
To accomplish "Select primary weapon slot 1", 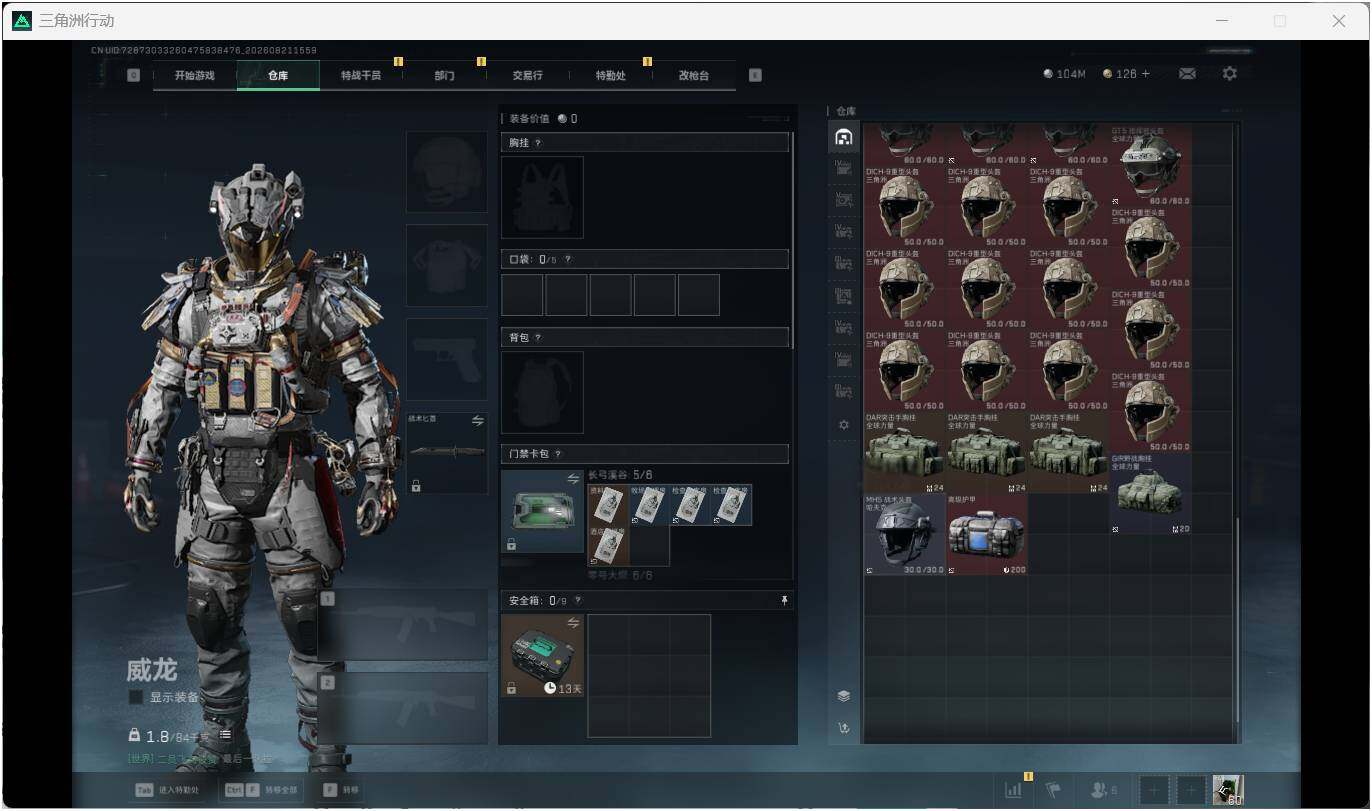I will point(403,625).
